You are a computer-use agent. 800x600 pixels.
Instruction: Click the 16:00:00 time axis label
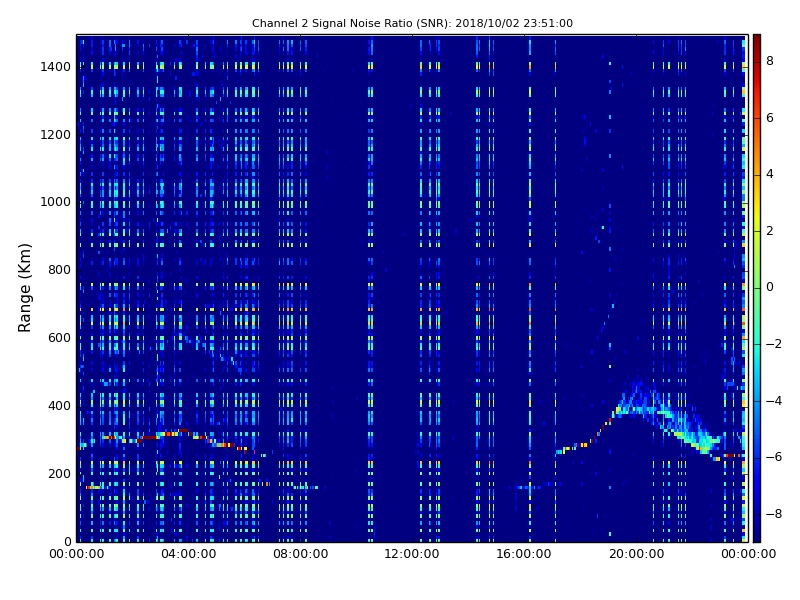pos(524,554)
